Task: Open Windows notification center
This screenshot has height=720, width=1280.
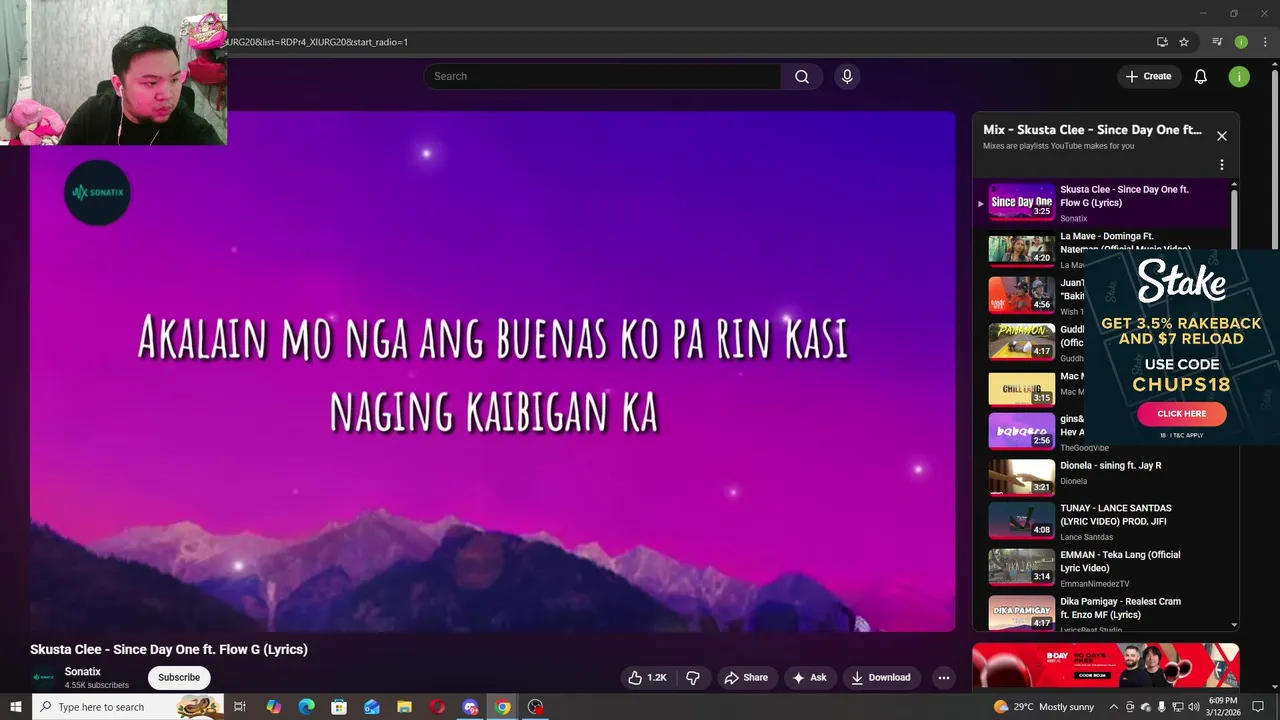Action: pyautogui.click(x=1258, y=707)
